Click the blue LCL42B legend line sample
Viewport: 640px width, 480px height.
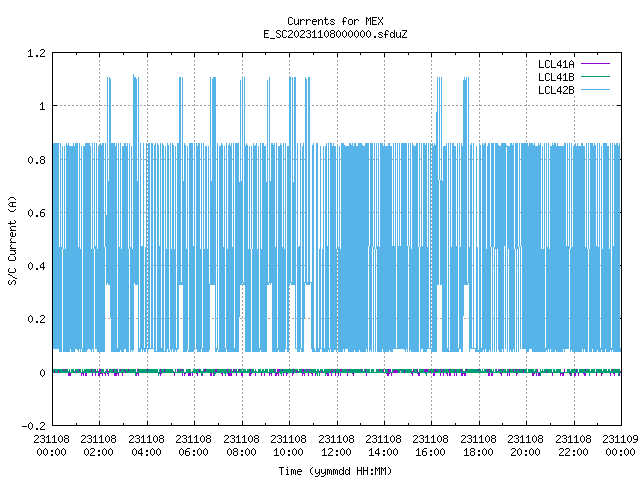coord(595,90)
